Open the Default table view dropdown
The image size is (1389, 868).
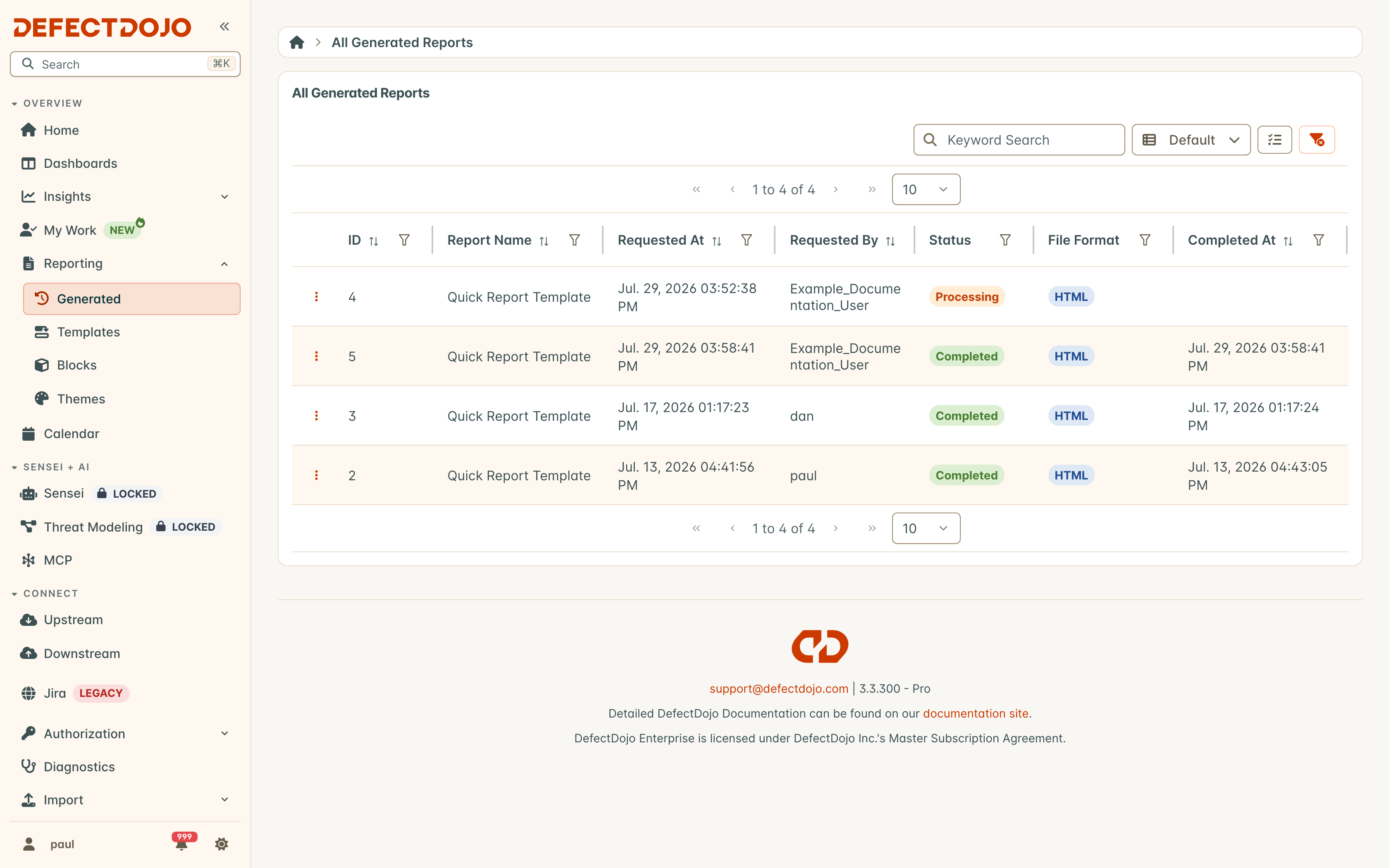click(1191, 140)
